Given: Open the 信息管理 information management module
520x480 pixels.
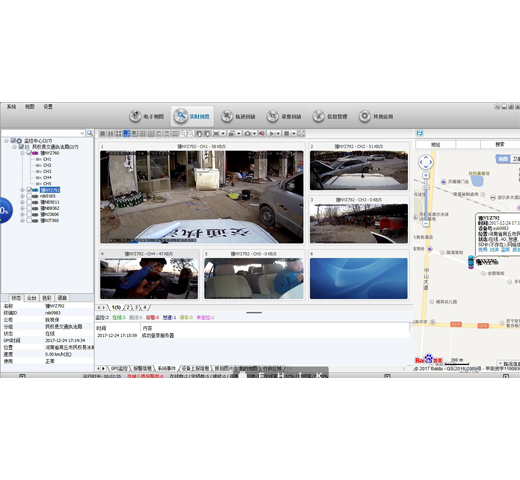Looking at the screenshot, I should pyautogui.click(x=330, y=116).
